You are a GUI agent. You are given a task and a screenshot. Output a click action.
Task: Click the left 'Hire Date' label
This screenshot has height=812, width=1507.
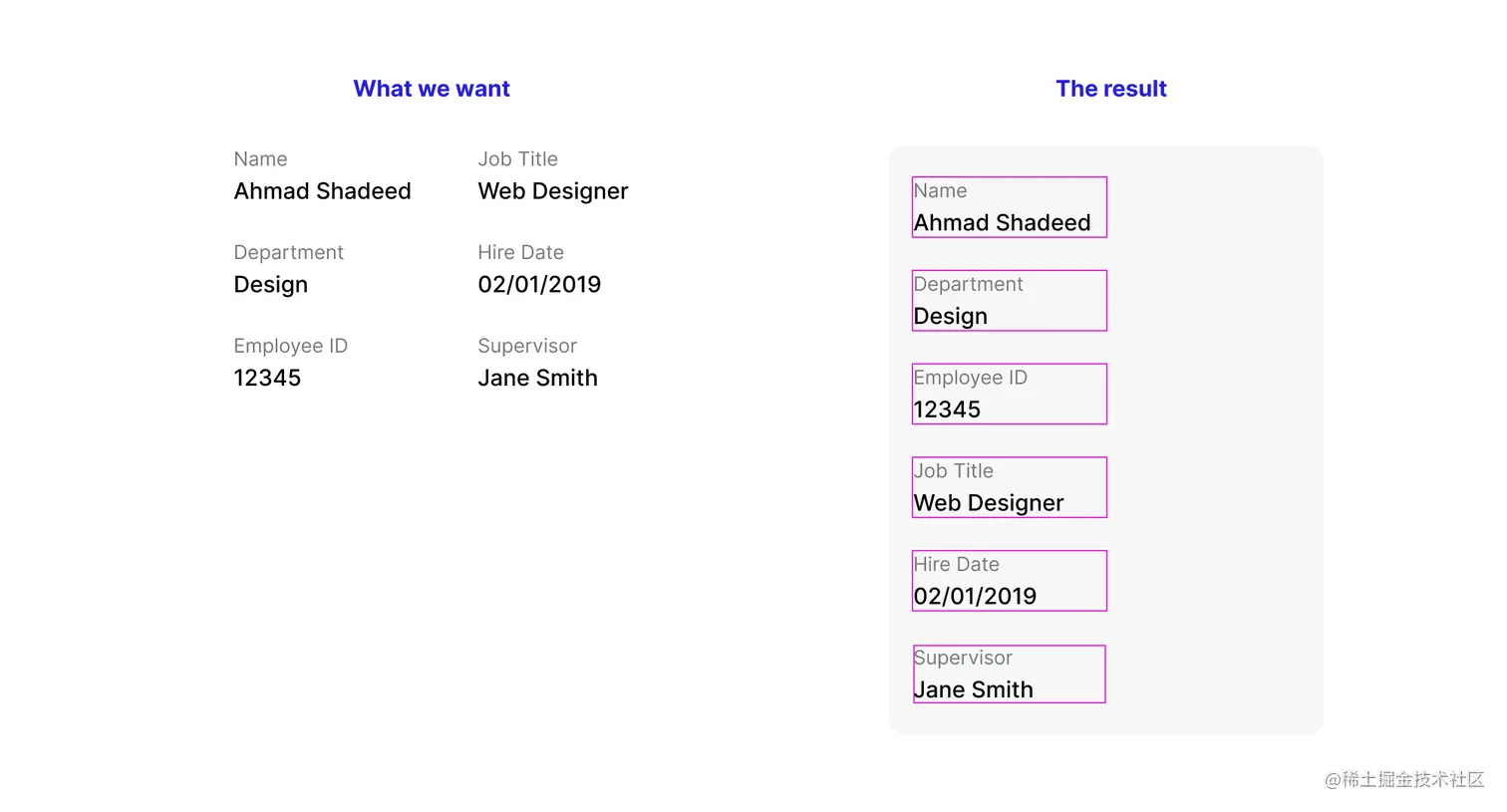(x=520, y=253)
